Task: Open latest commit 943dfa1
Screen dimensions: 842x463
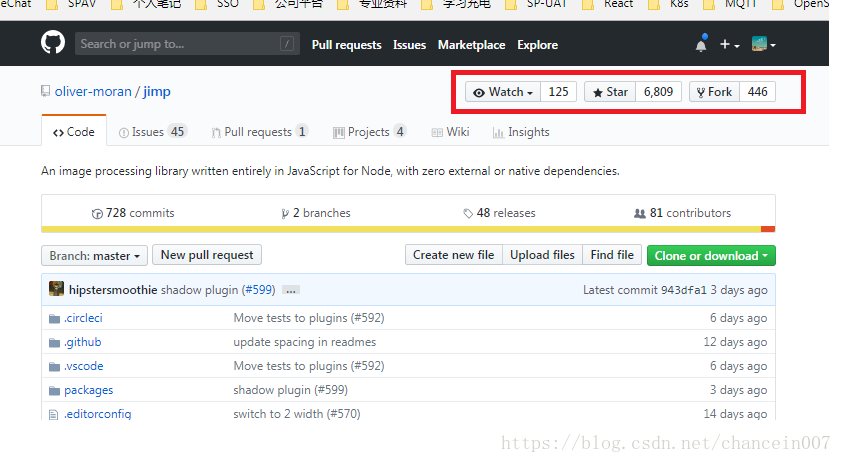Action: pos(684,290)
